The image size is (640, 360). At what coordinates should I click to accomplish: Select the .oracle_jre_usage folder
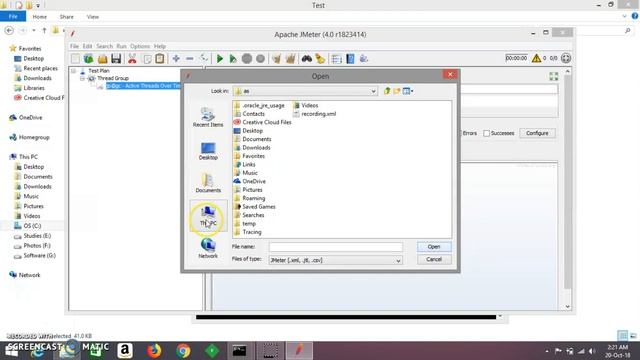click(x=259, y=105)
